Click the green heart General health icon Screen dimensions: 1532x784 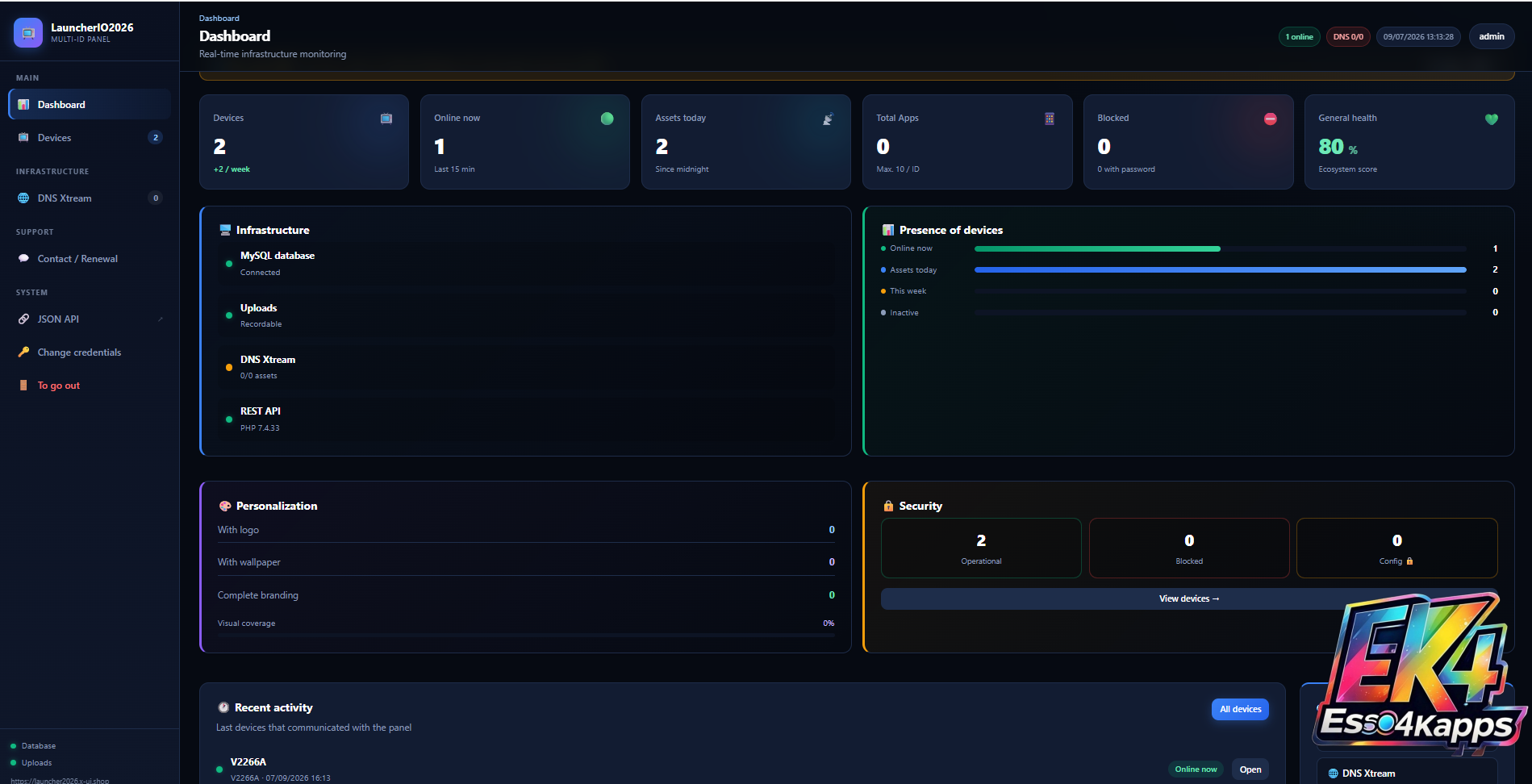[1492, 119]
